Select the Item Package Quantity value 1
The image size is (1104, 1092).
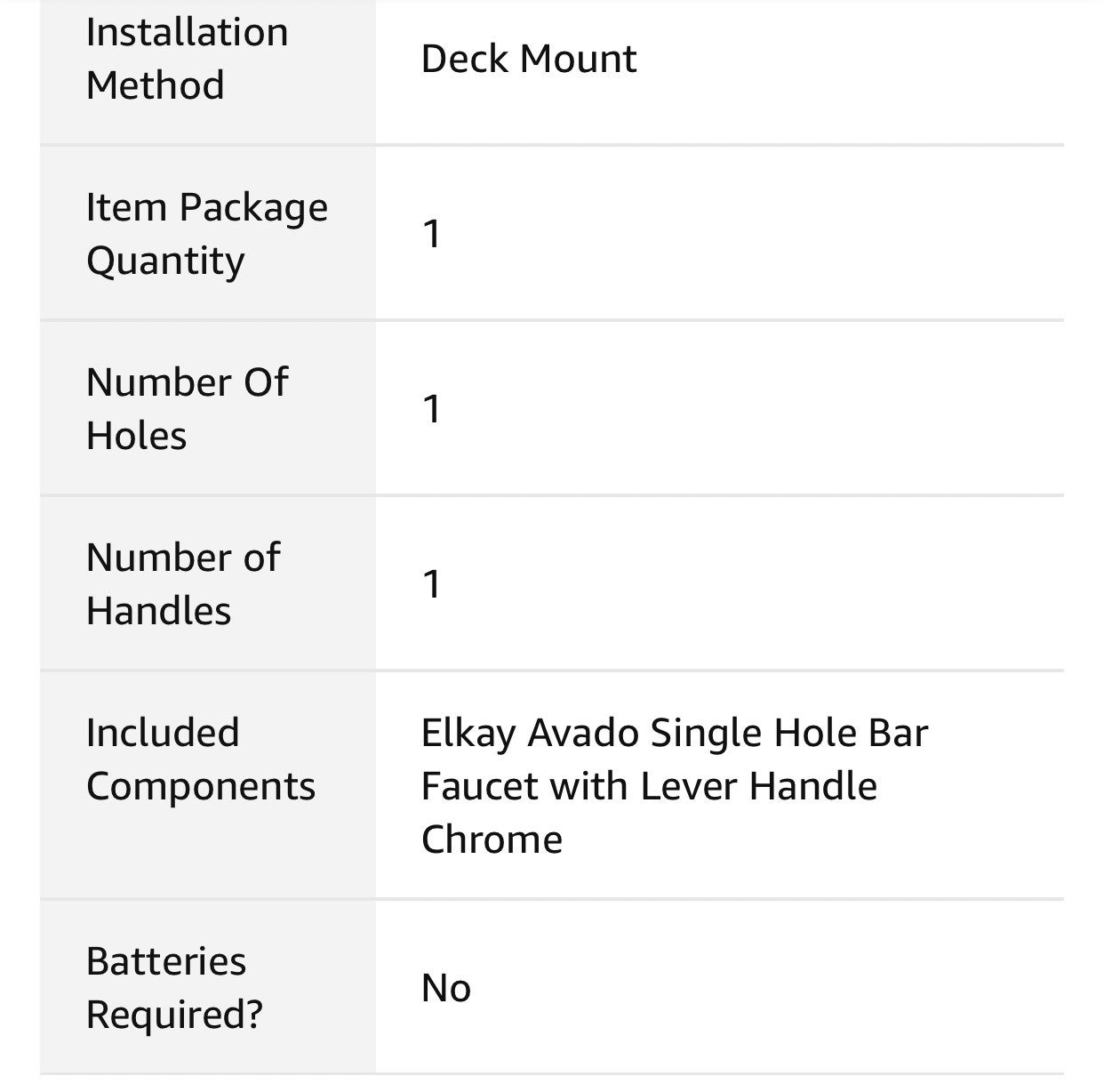432,234
